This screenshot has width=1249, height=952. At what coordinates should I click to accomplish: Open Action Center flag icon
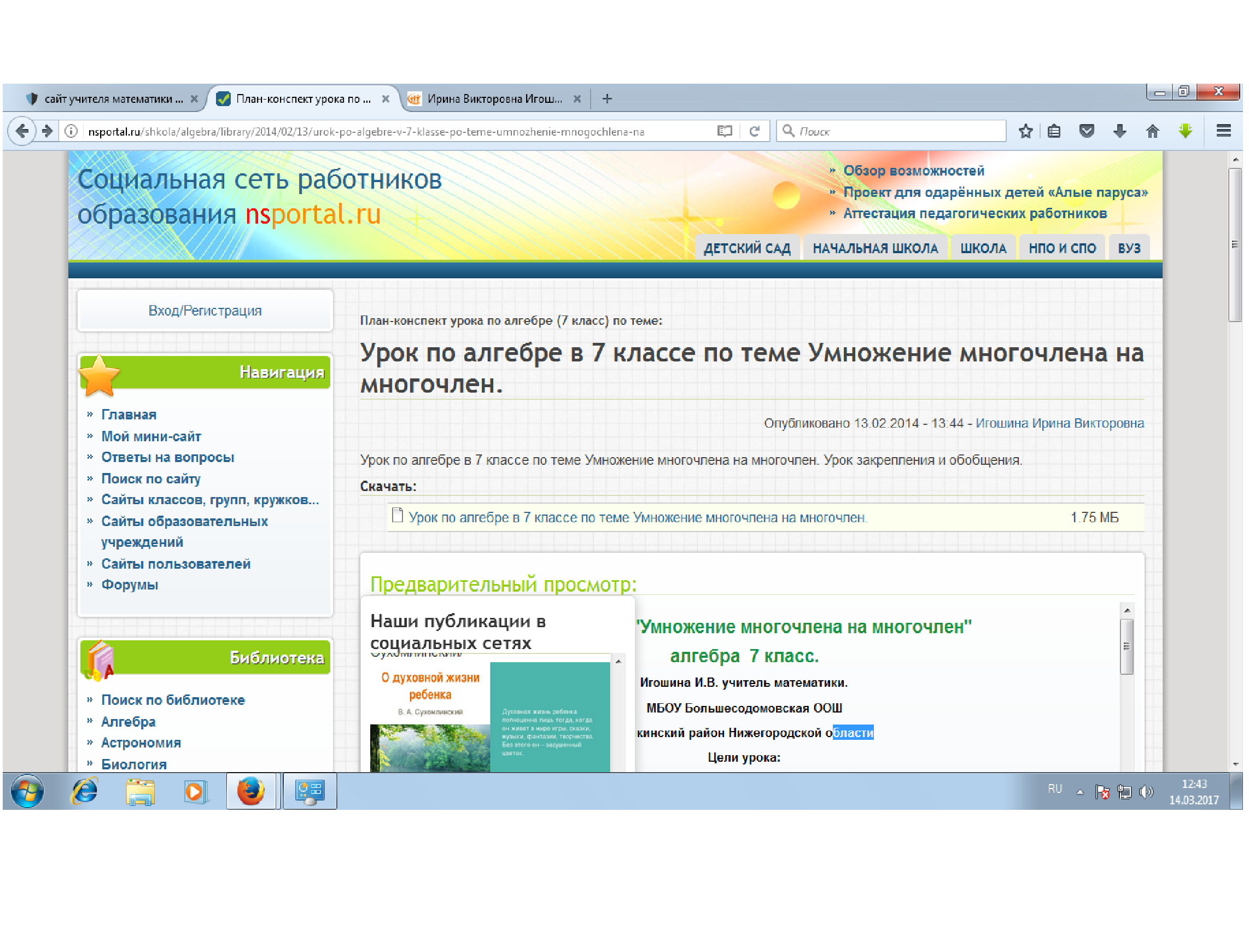(x=1102, y=792)
